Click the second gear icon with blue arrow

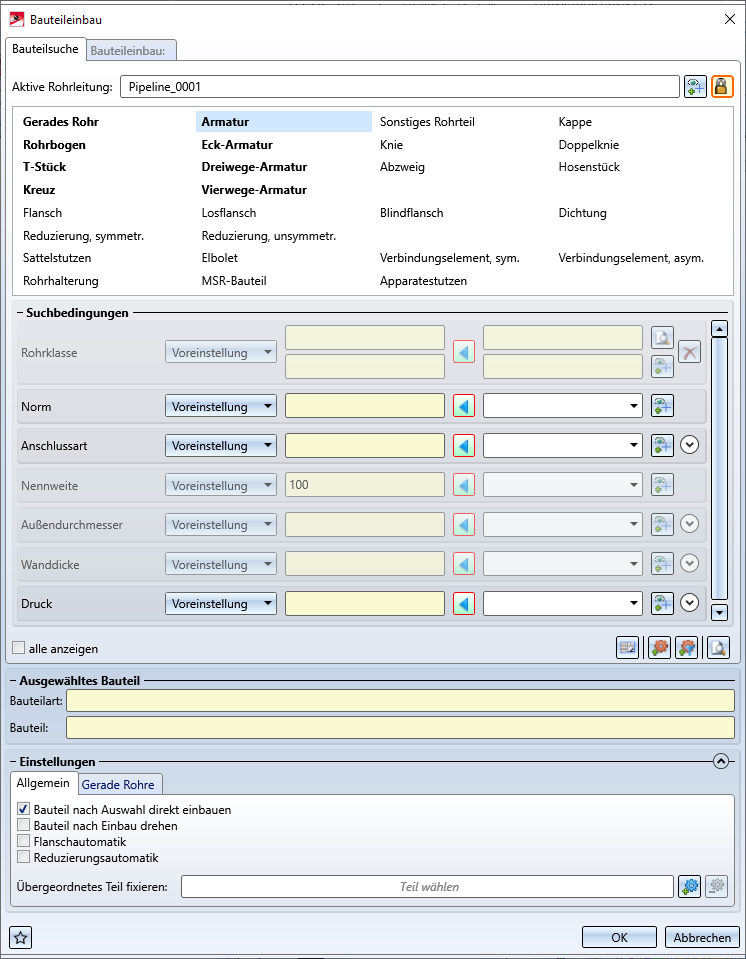coord(687,648)
